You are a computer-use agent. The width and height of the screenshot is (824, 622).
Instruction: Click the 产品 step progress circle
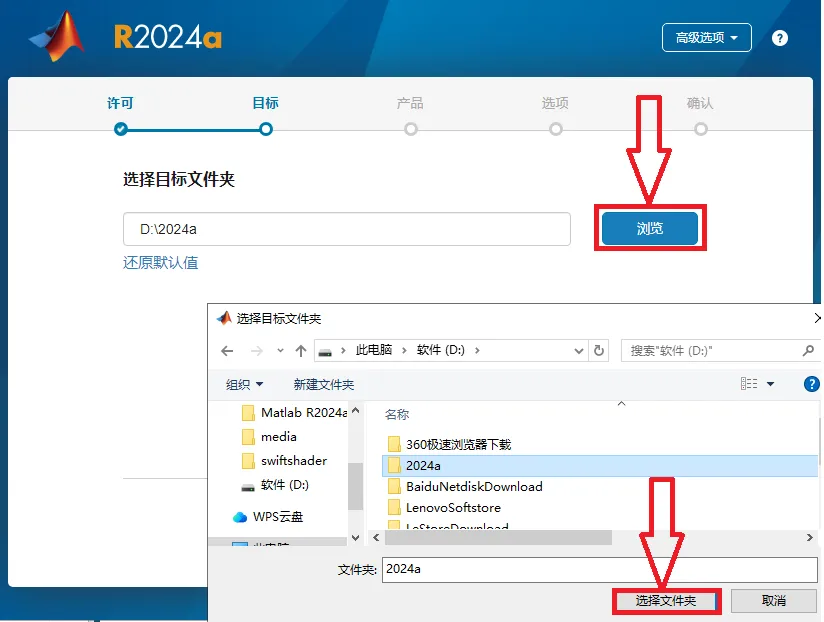[411, 129]
